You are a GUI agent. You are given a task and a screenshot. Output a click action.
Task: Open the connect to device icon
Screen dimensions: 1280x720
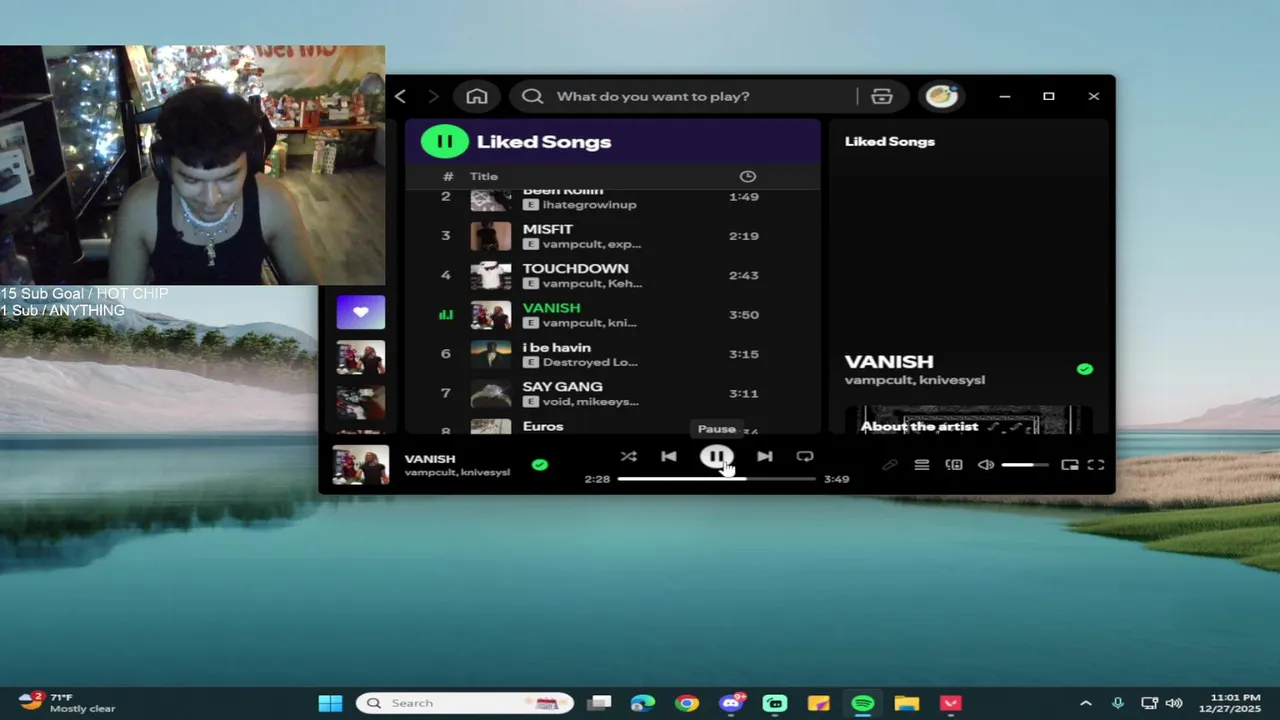(954, 465)
